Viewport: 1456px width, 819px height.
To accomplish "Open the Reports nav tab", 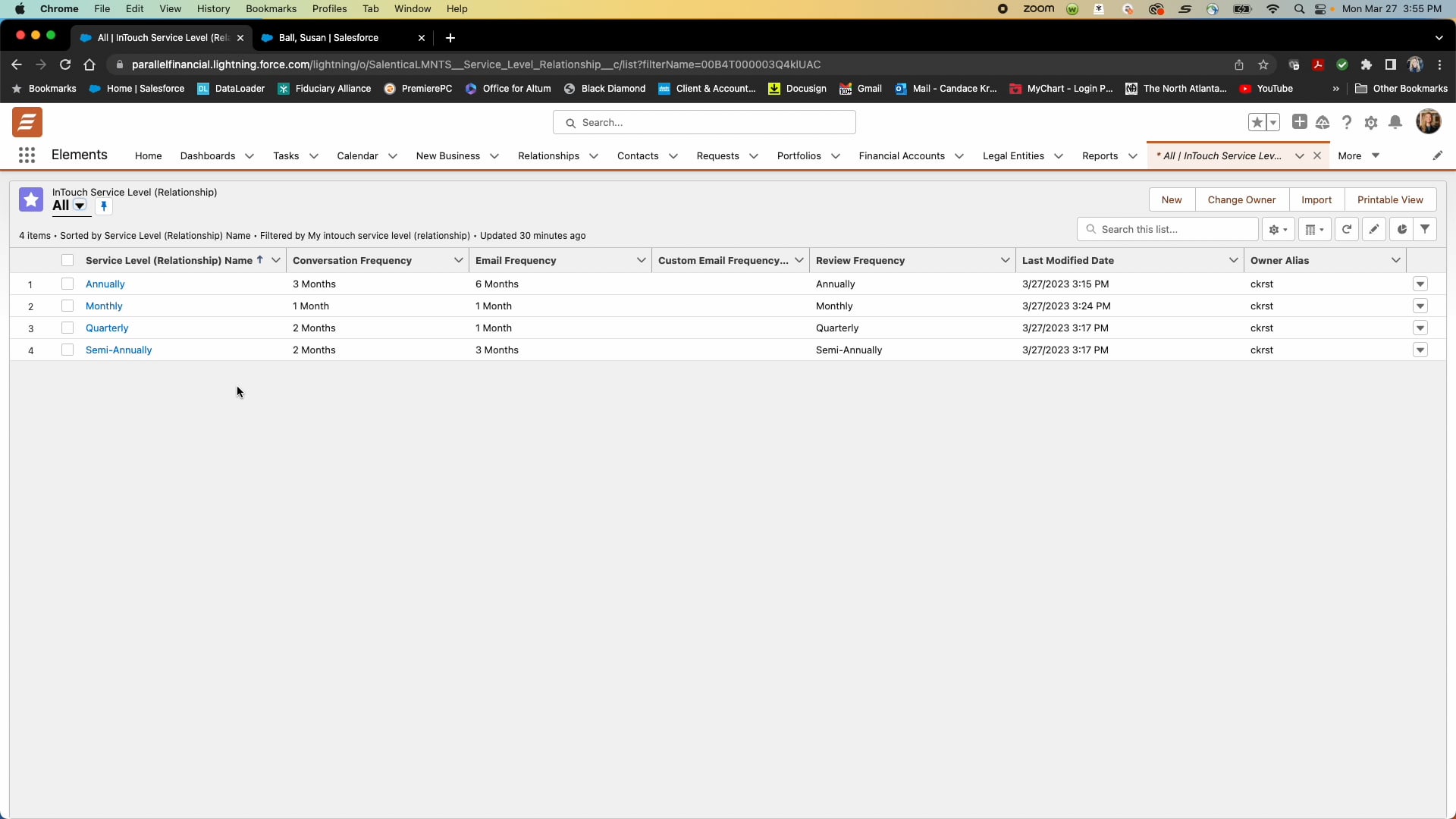I will click(1100, 155).
